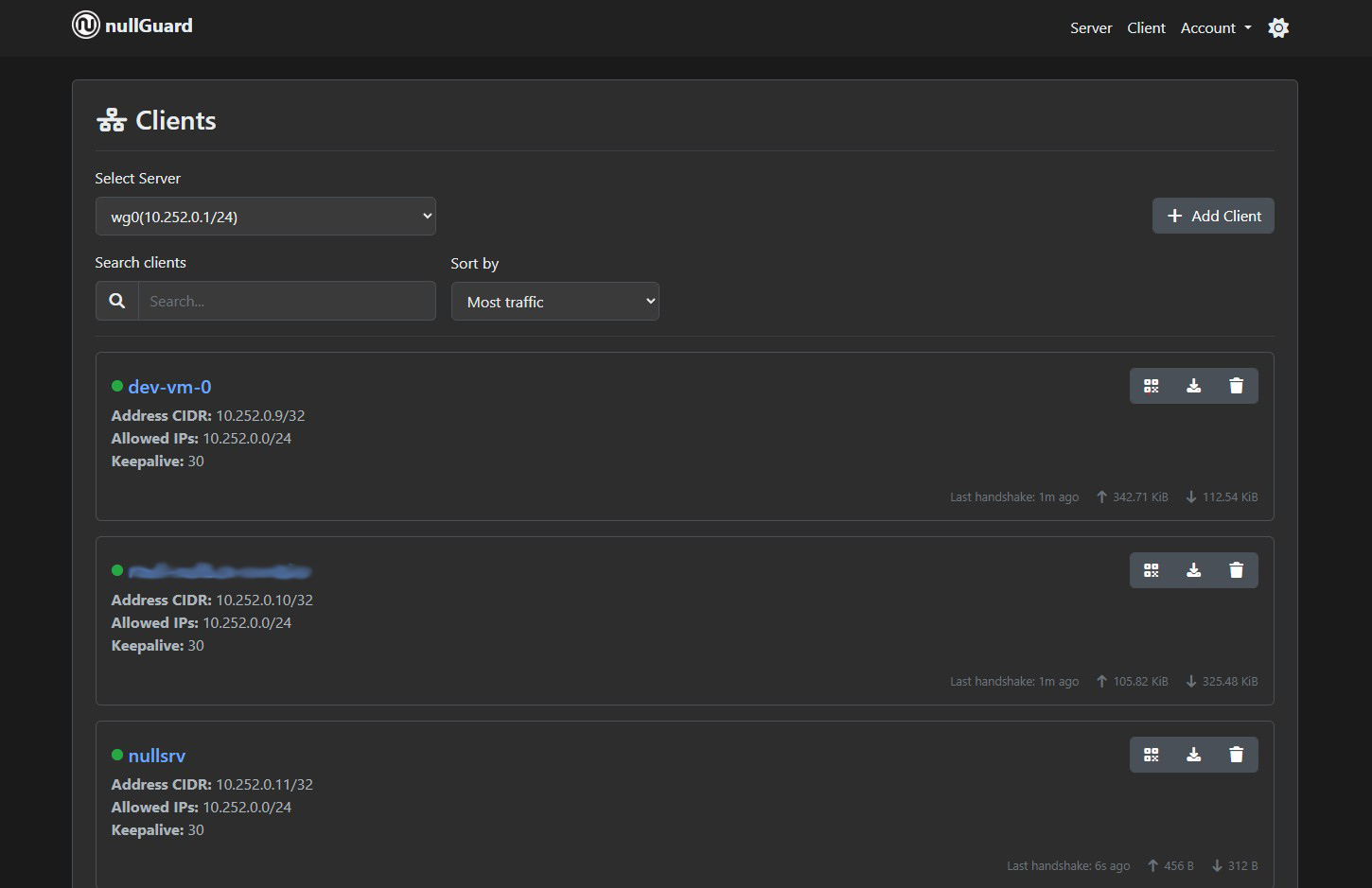
Task: Click the Clients page heading
Action: (x=156, y=120)
